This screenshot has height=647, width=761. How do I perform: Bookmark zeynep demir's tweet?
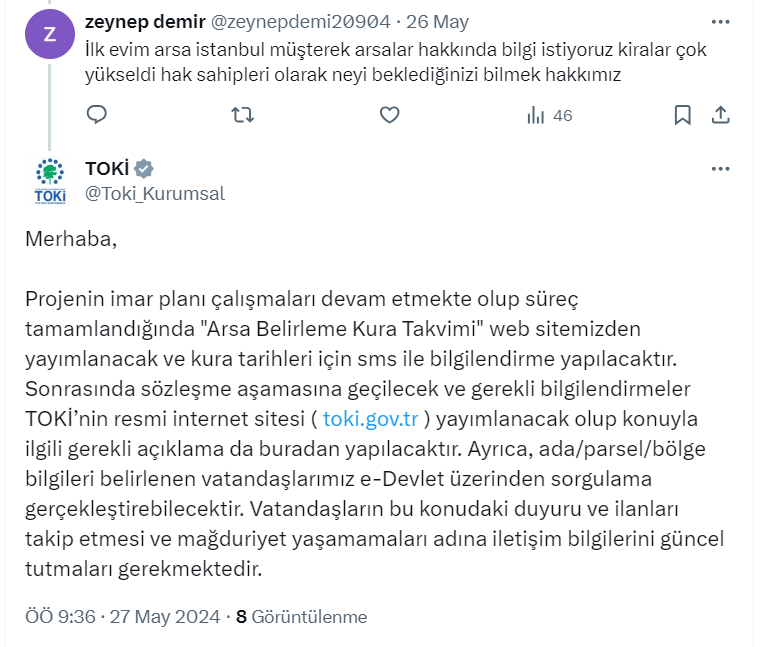click(683, 115)
